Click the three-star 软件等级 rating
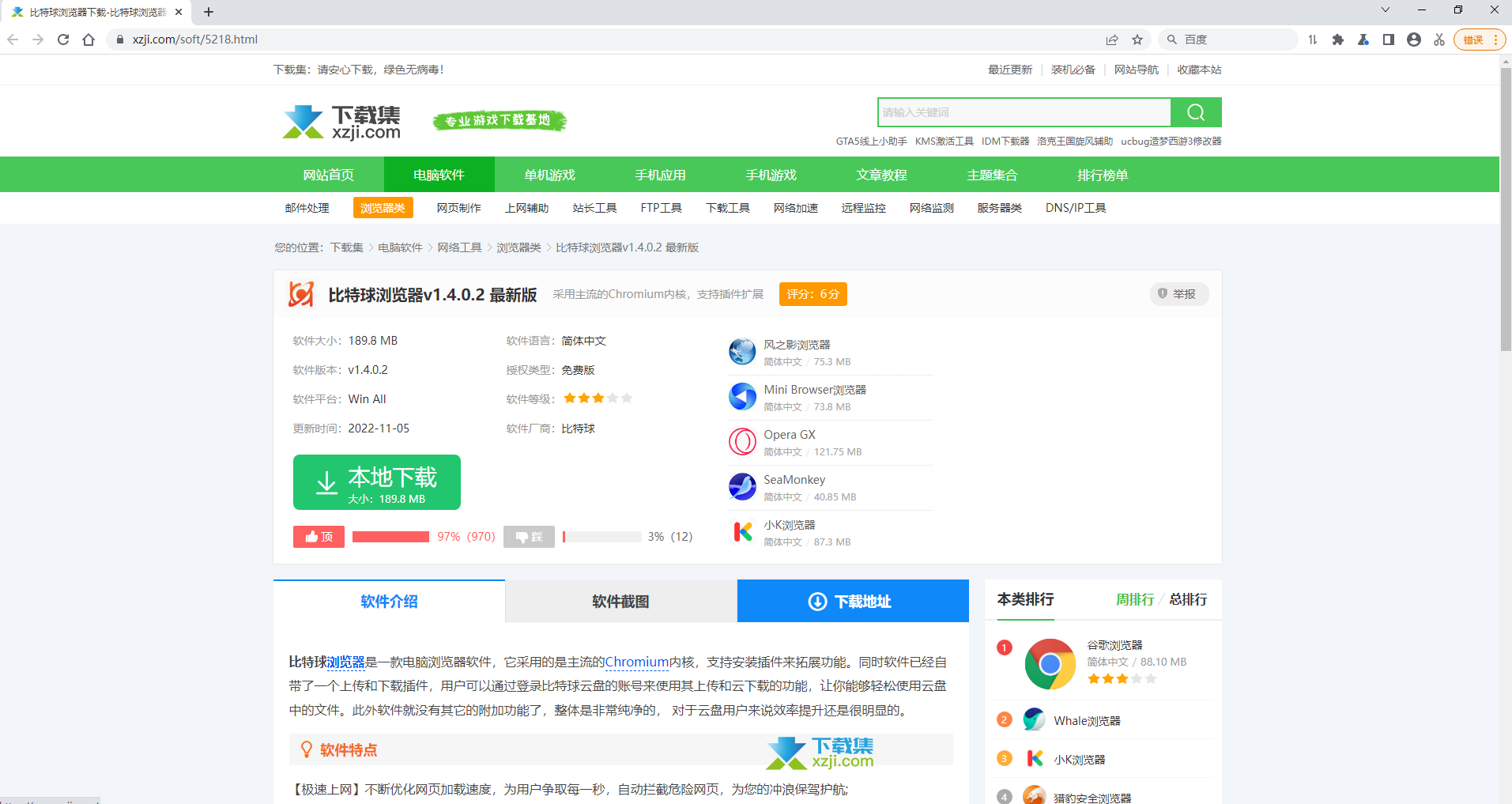Screen dimensions: 1512x804 click(x=598, y=398)
